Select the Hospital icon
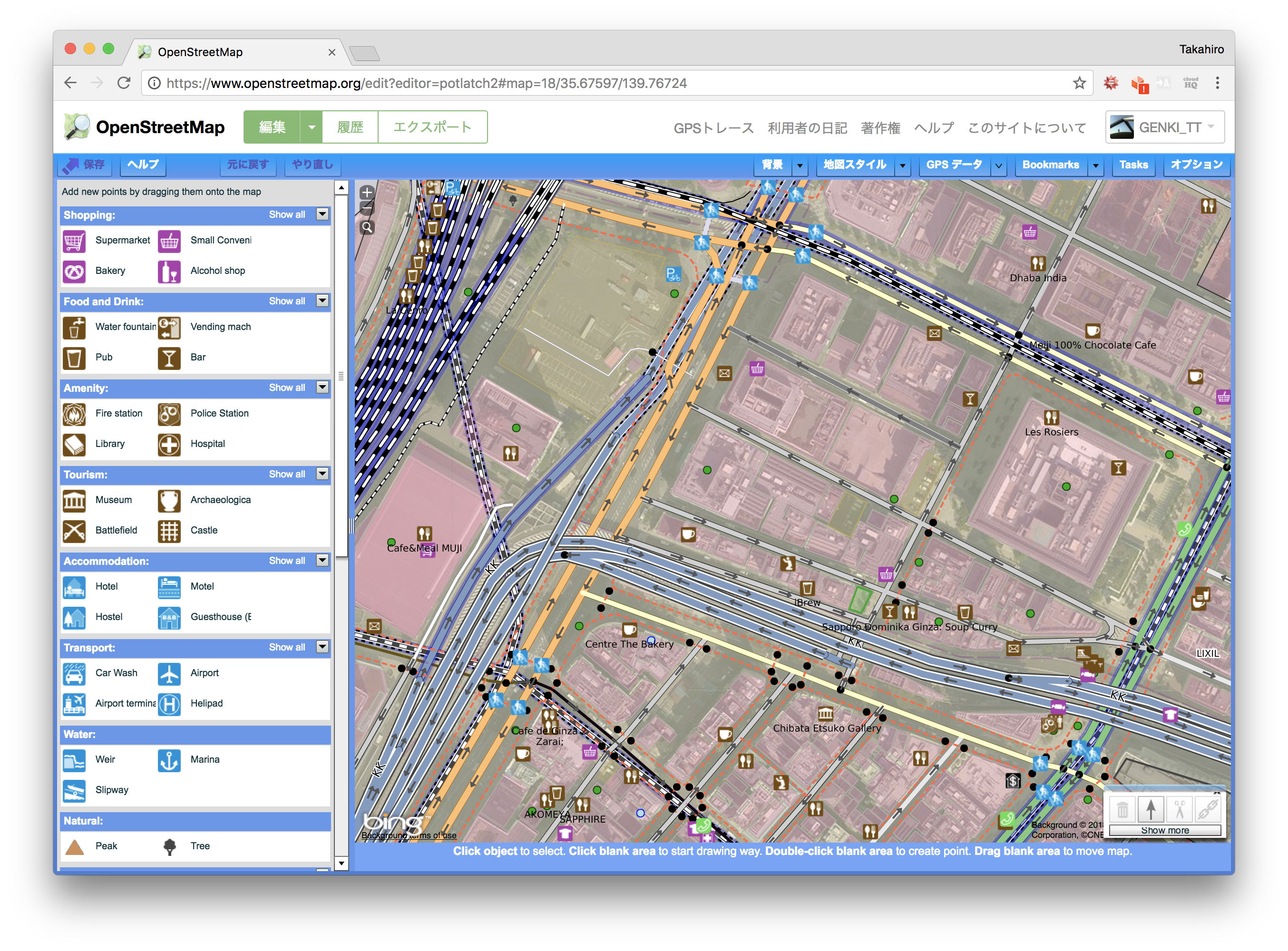1288x951 pixels. click(x=169, y=445)
